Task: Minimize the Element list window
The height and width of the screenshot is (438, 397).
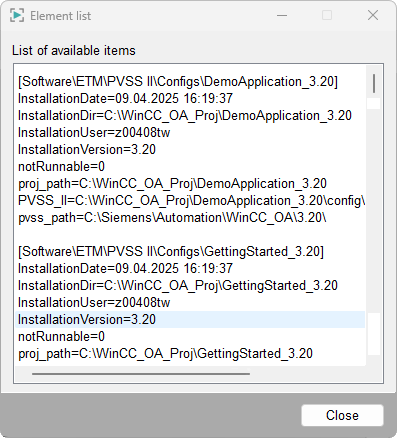Action: [282, 15]
